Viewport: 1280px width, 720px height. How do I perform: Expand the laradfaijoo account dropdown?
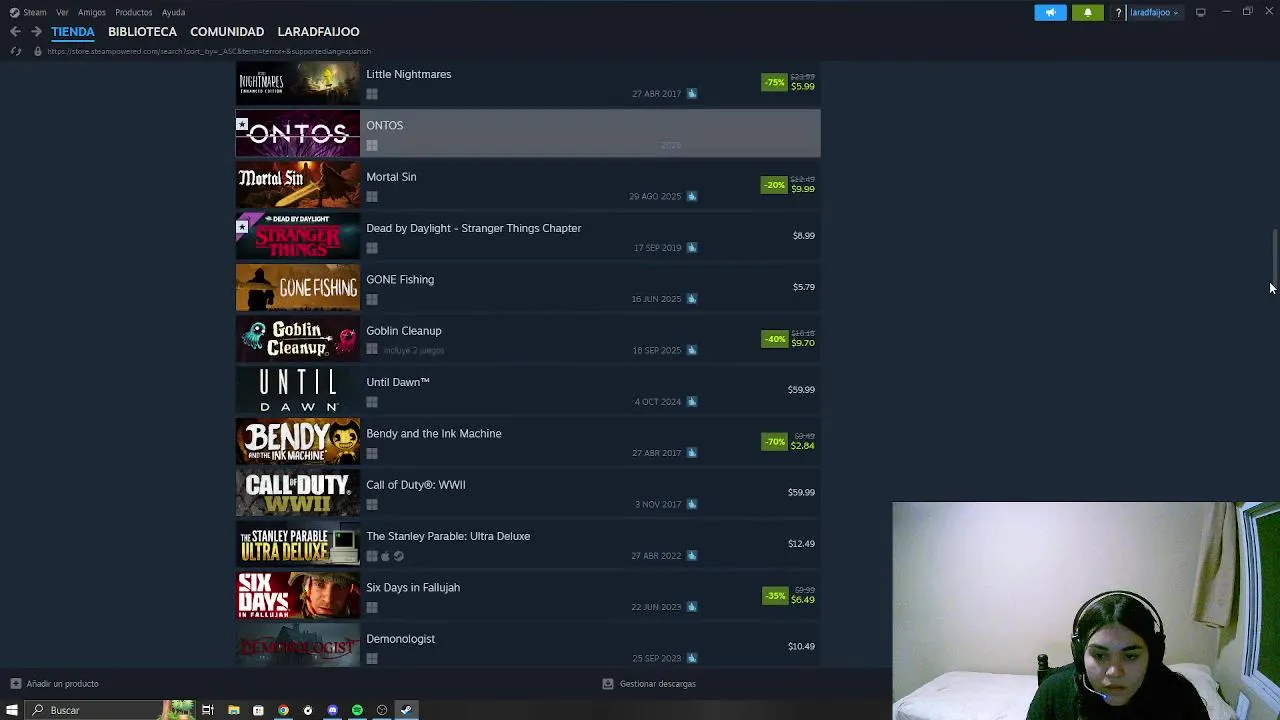tap(1154, 12)
